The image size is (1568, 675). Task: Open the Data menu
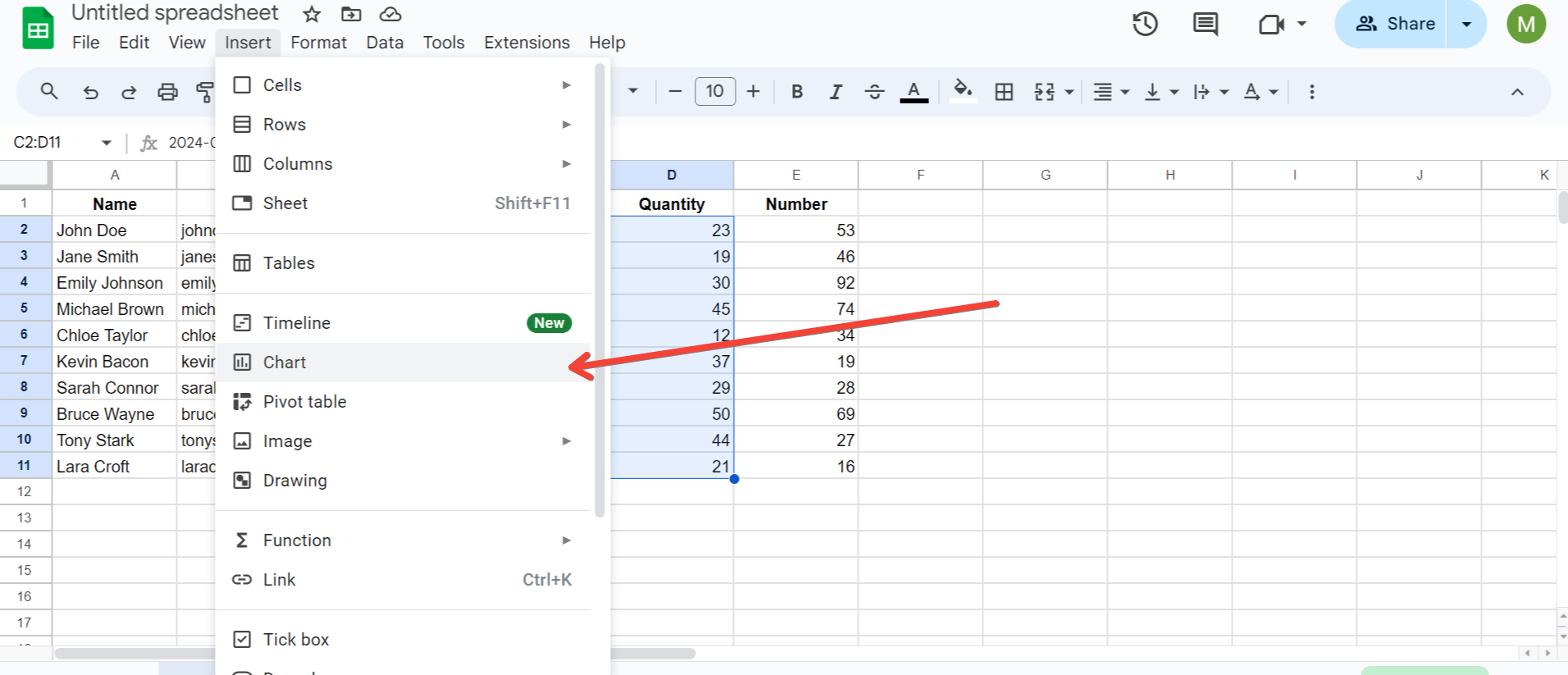coord(385,43)
